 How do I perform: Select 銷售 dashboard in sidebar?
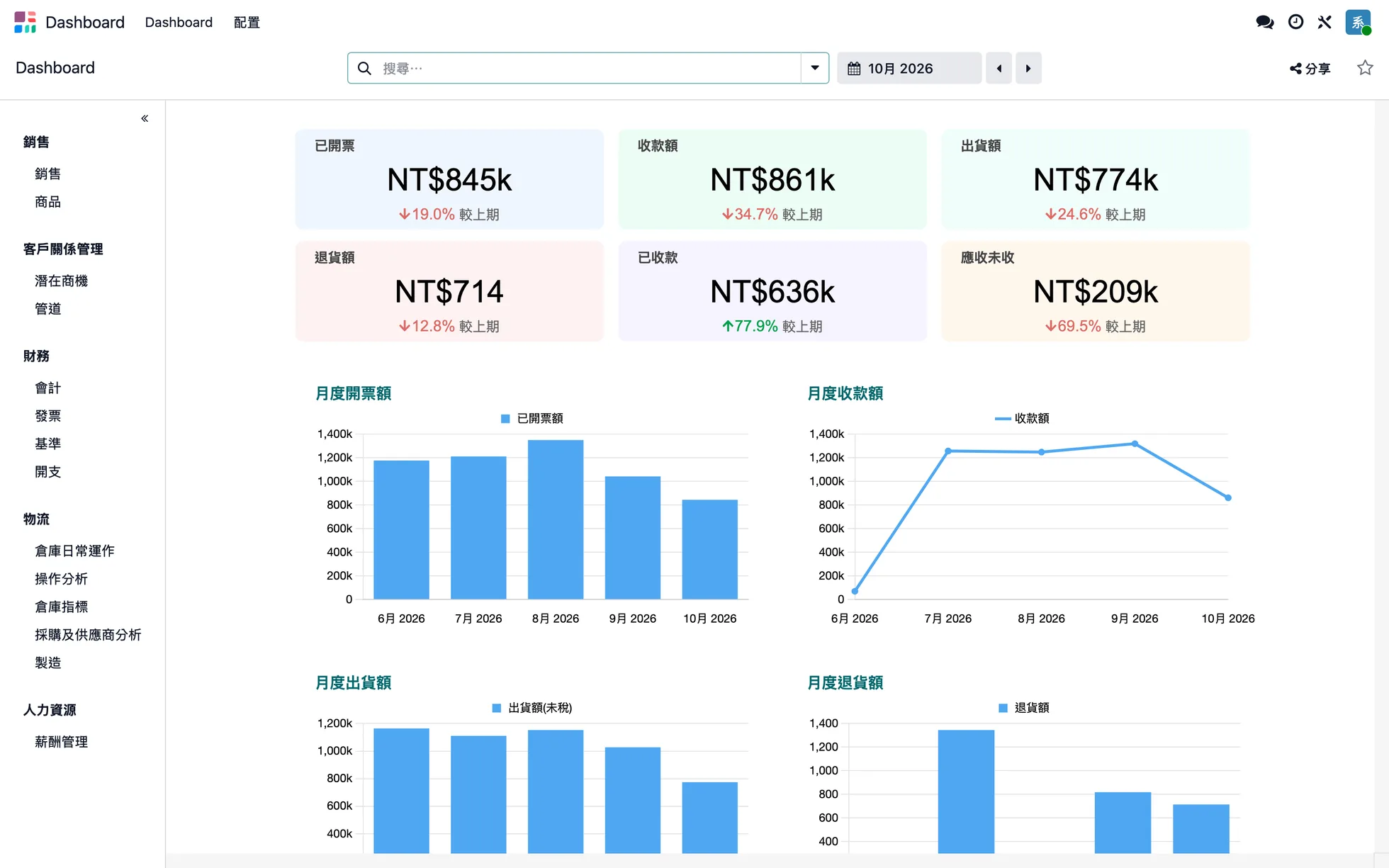click(47, 174)
